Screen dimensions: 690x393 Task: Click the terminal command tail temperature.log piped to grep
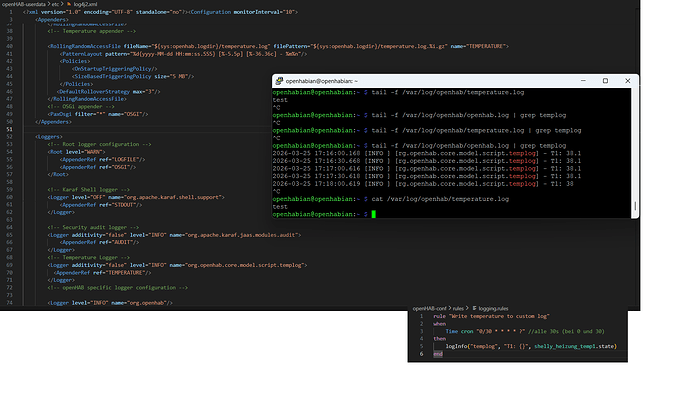[476, 131]
